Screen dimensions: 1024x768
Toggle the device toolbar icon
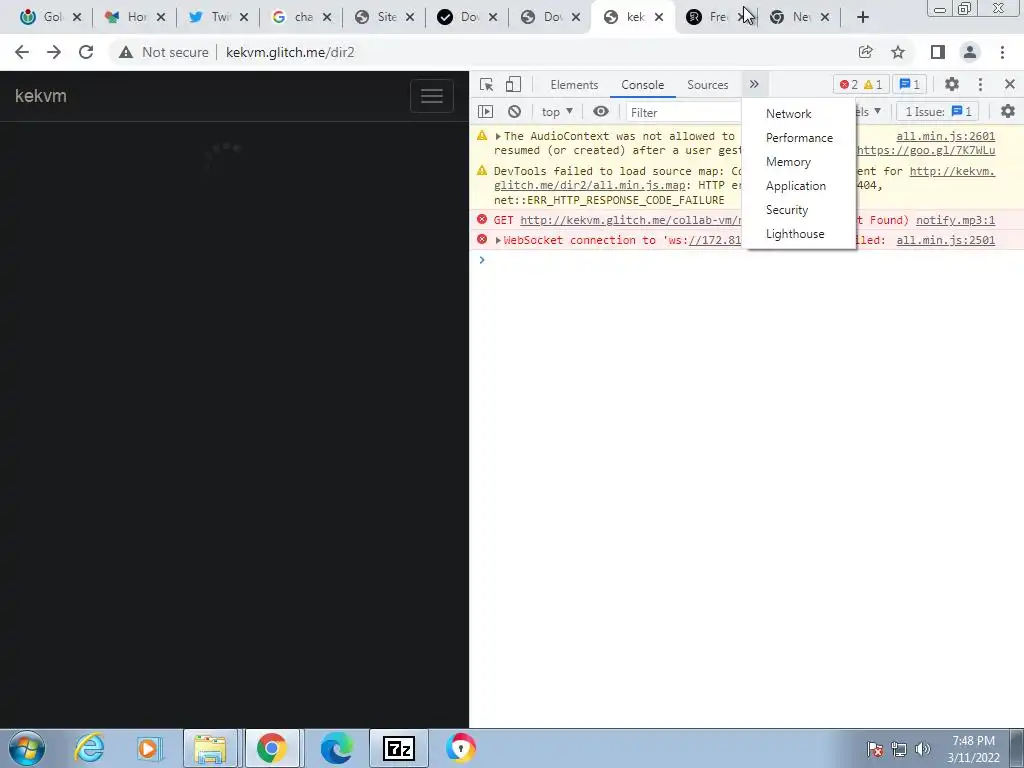[x=513, y=84]
